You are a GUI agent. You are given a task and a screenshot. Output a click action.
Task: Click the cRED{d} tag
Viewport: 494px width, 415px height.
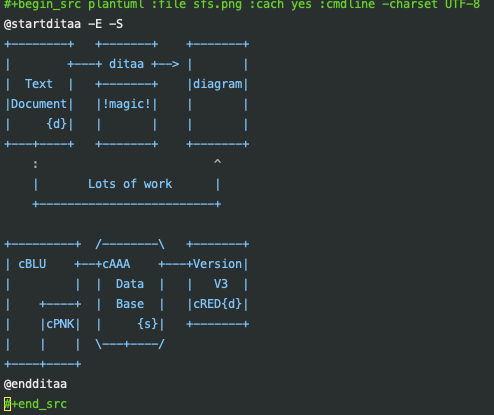point(218,304)
